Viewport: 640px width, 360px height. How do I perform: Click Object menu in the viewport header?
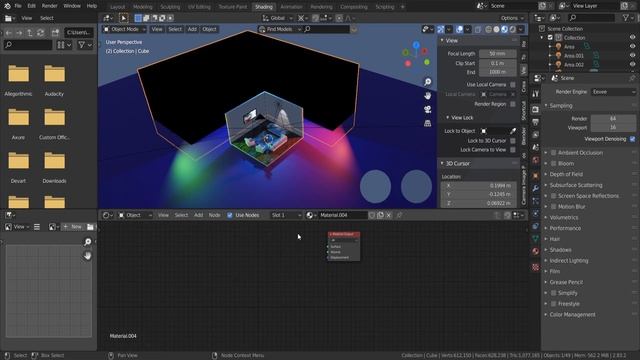click(209, 29)
